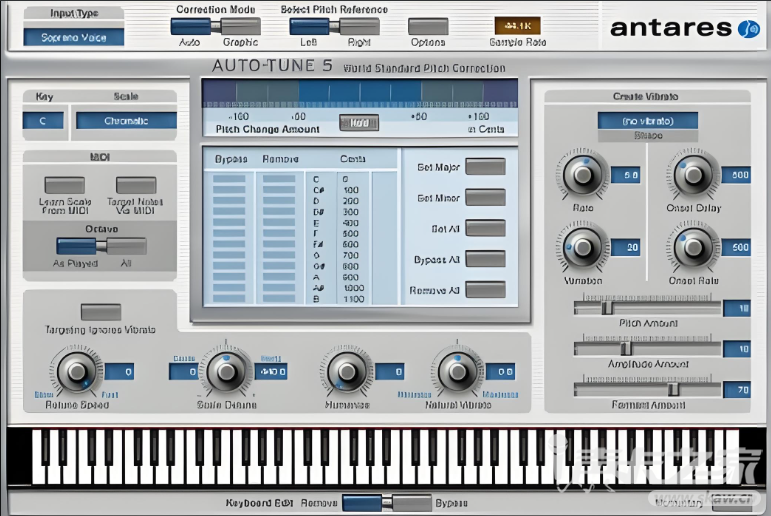Open the Key dropdown showing C

click(43, 121)
